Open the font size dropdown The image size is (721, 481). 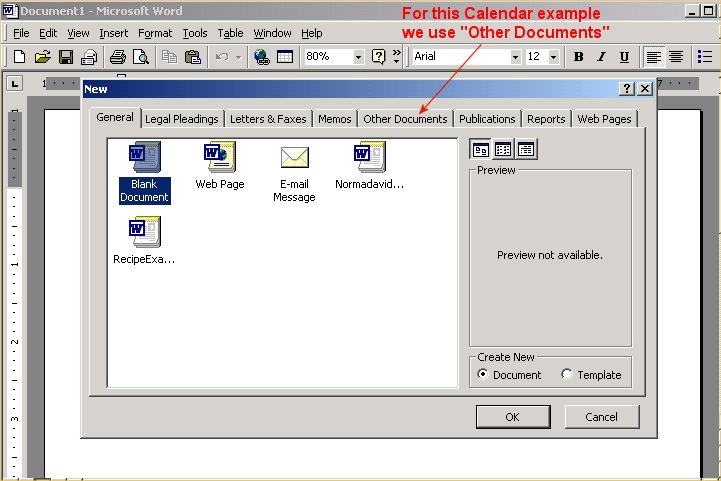pyautogui.click(x=555, y=57)
